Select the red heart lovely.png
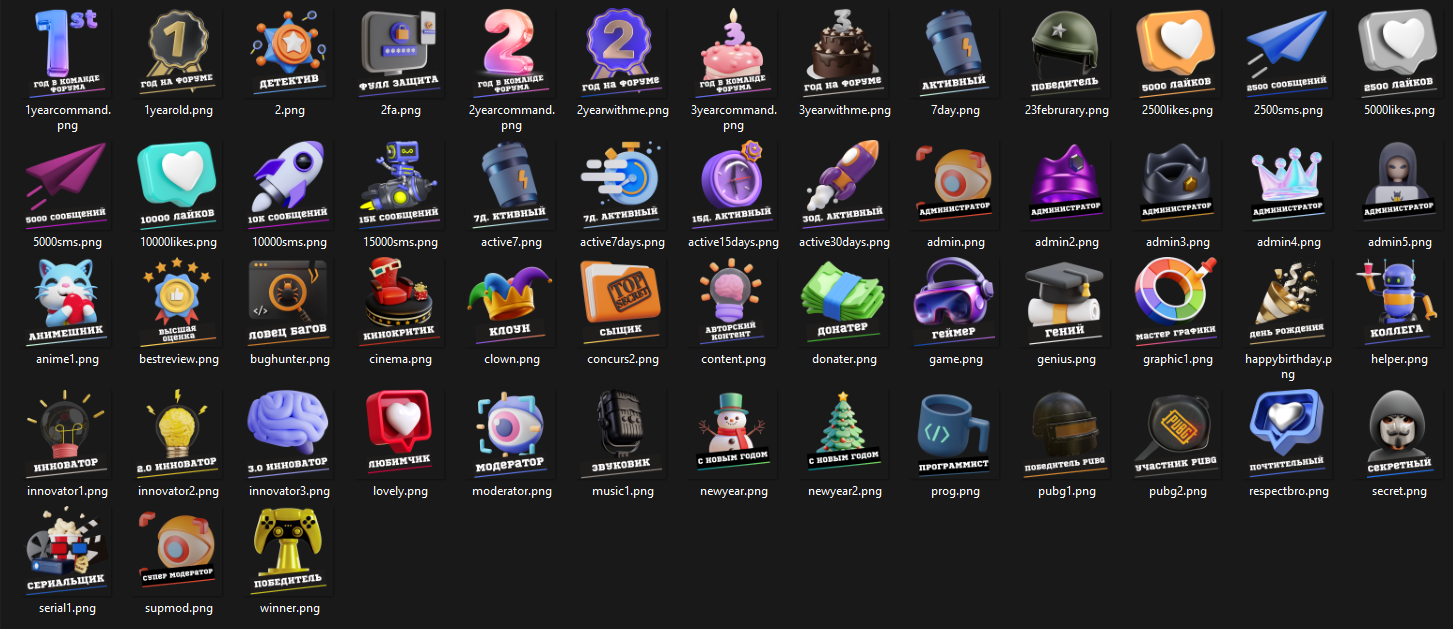This screenshot has width=1453, height=629. click(x=400, y=434)
